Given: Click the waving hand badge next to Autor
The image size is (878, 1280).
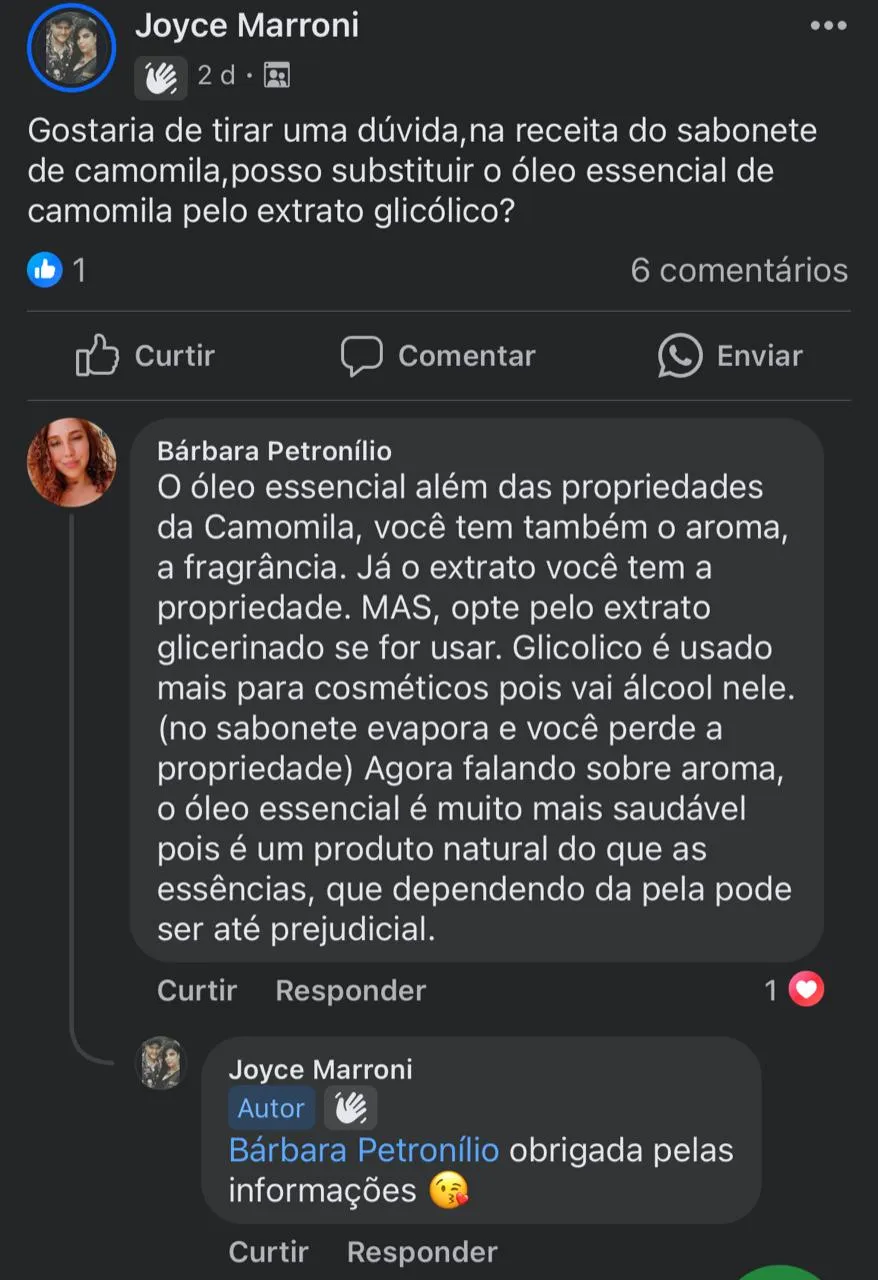Looking at the screenshot, I should pos(350,1108).
